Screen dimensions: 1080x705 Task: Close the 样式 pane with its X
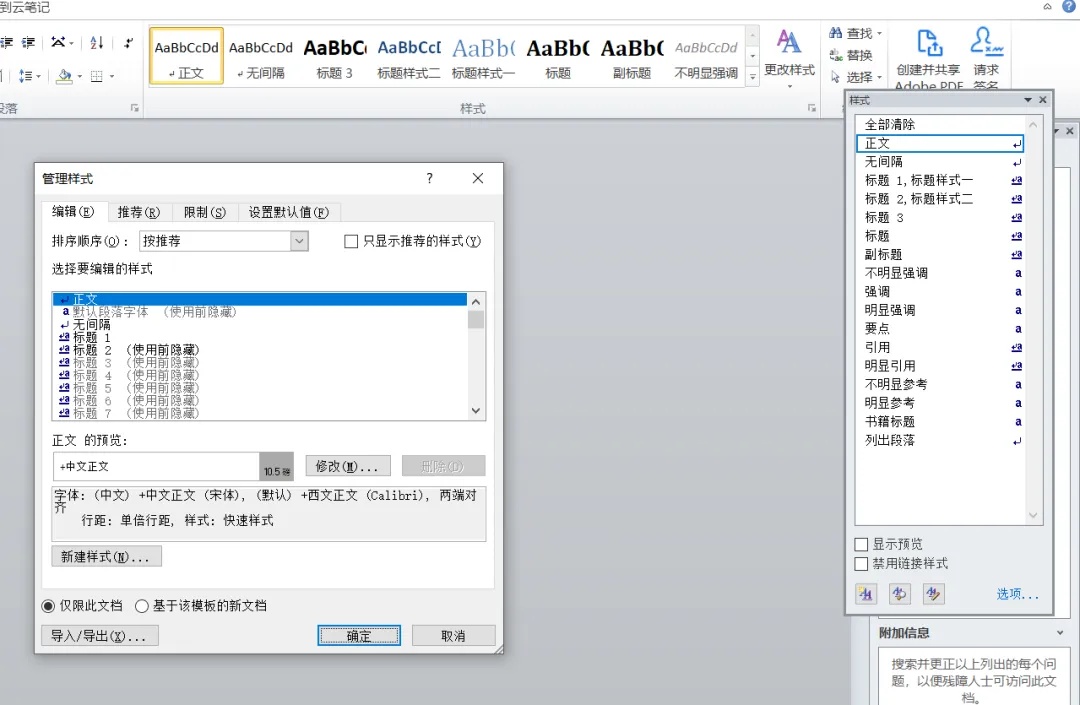point(1043,100)
